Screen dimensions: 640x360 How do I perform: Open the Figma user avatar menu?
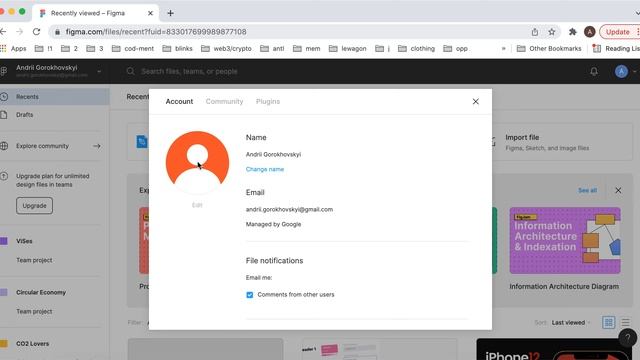coord(621,71)
